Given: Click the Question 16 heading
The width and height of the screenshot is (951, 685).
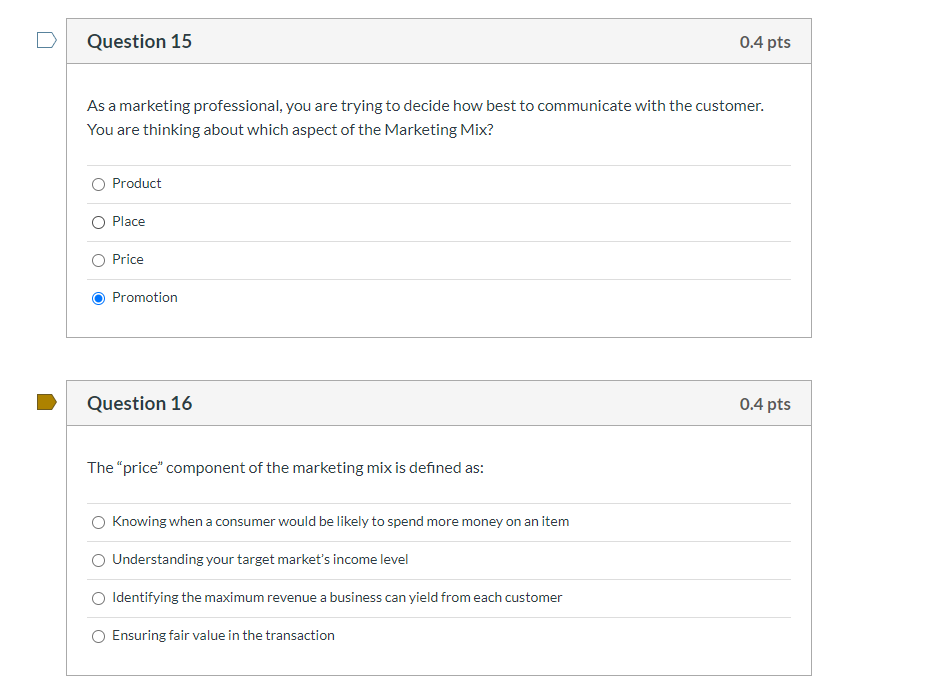Looking at the screenshot, I should tap(139, 403).
